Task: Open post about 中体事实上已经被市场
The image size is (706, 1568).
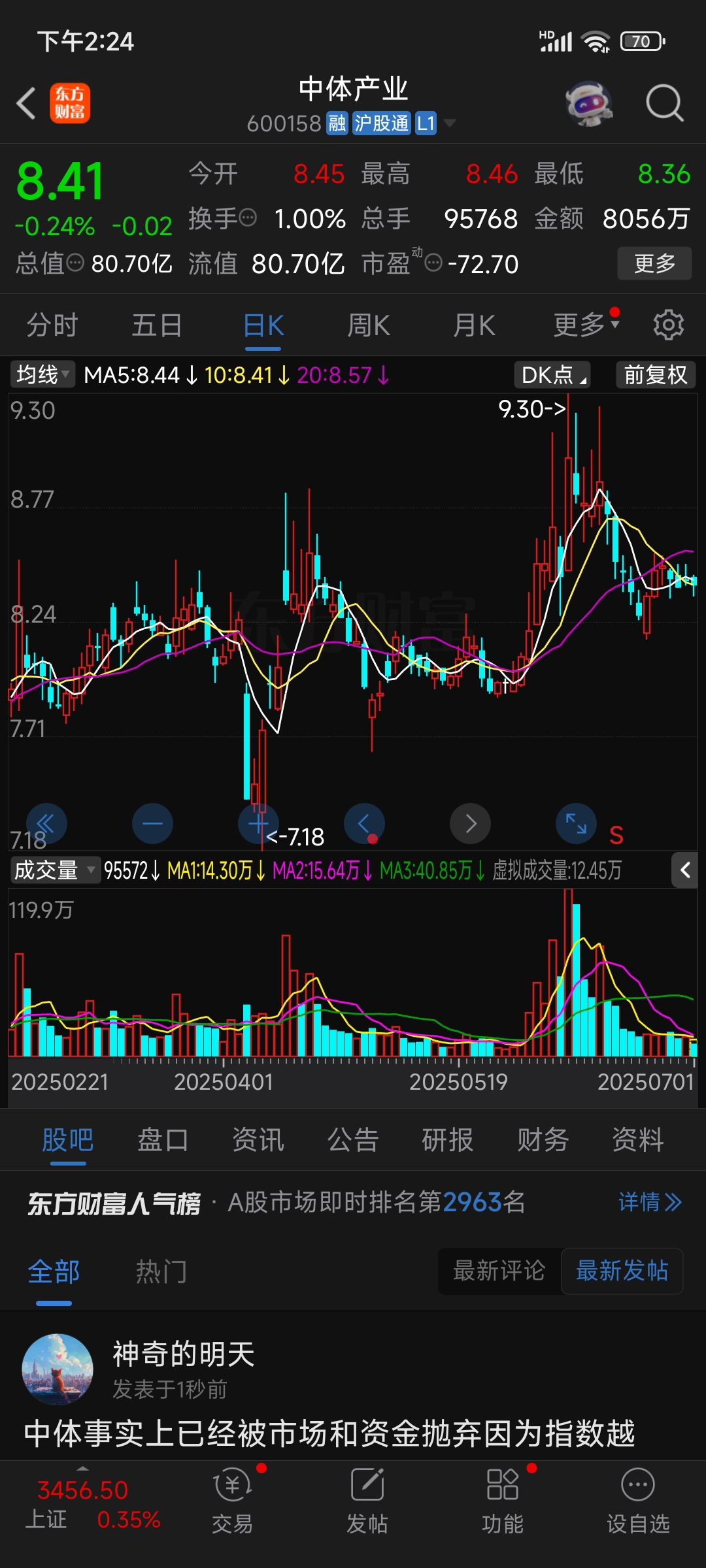Action: tap(330, 1433)
